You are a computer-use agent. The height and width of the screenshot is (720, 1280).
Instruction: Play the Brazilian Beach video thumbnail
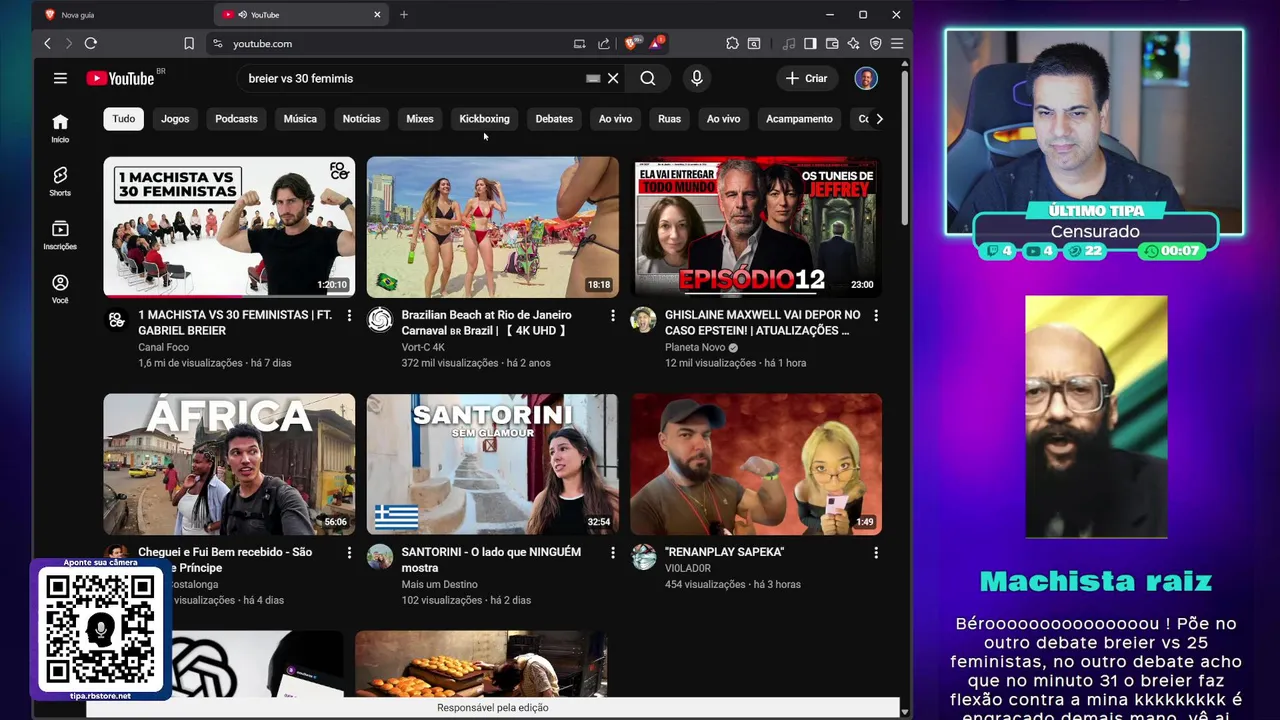(492, 227)
